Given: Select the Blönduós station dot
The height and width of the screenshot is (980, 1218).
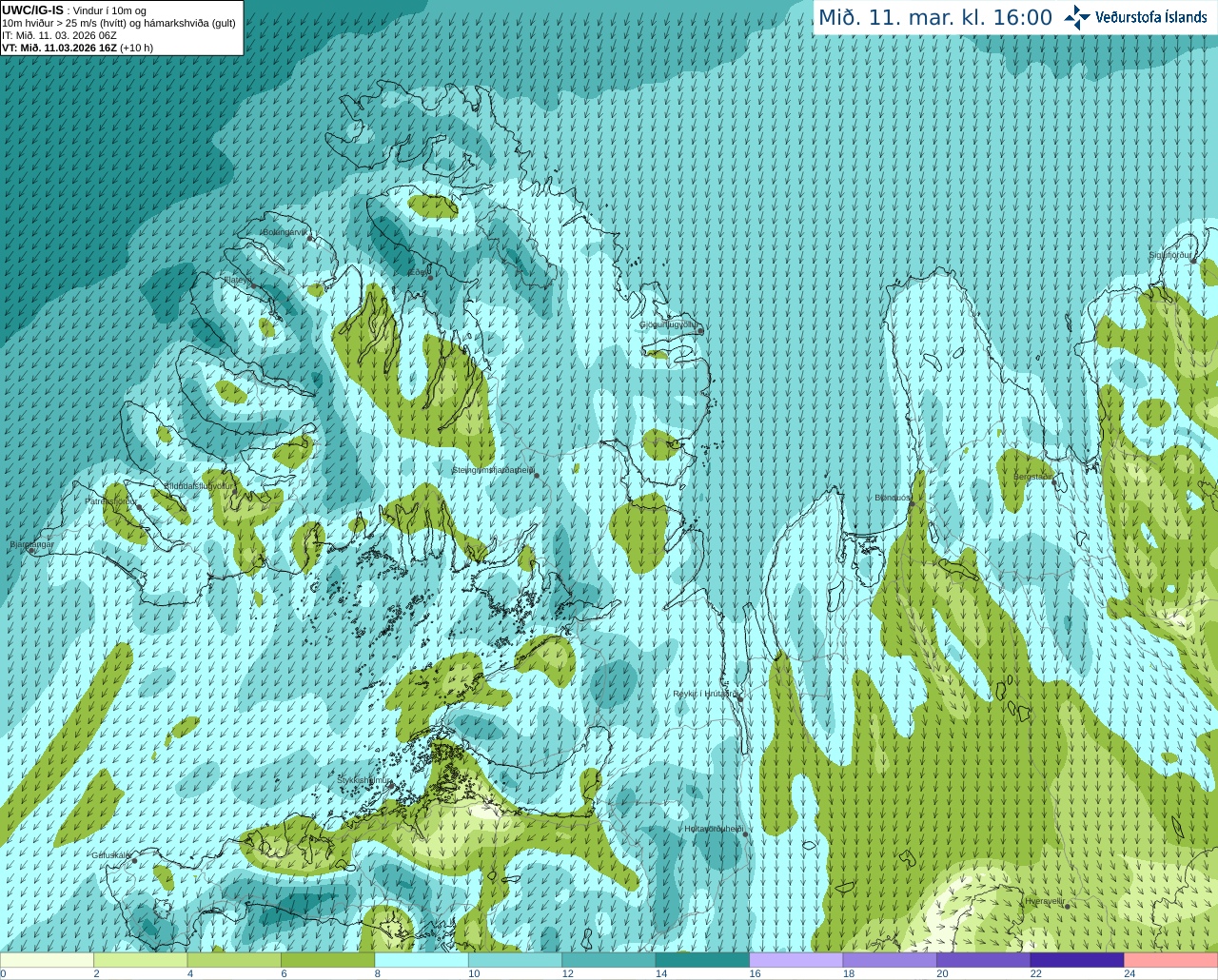Looking at the screenshot, I should pyautogui.click(x=912, y=503).
